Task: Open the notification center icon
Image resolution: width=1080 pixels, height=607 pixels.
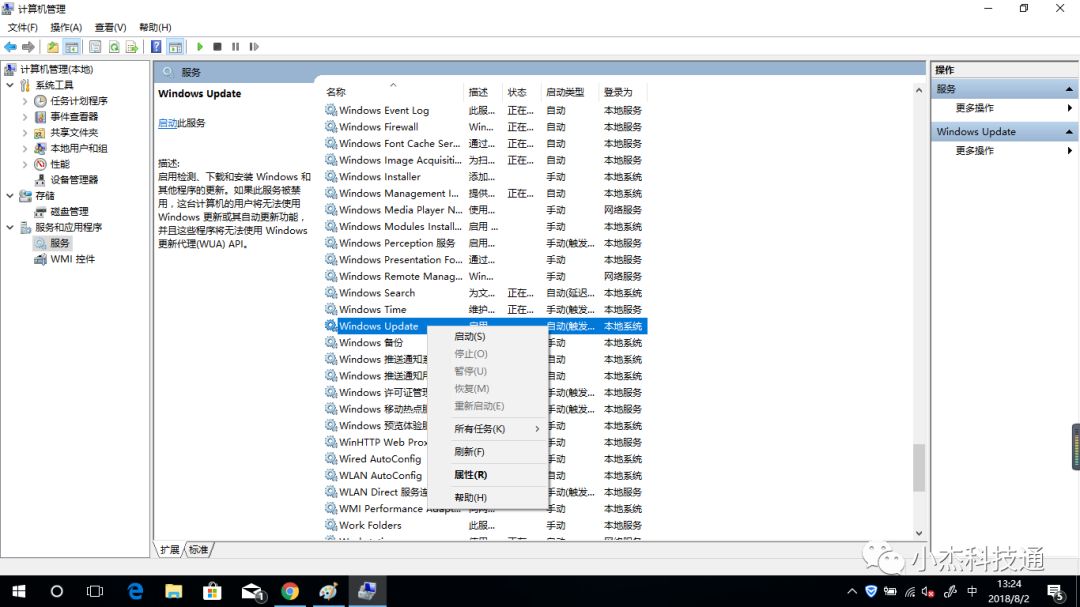Action: point(1055,591)
